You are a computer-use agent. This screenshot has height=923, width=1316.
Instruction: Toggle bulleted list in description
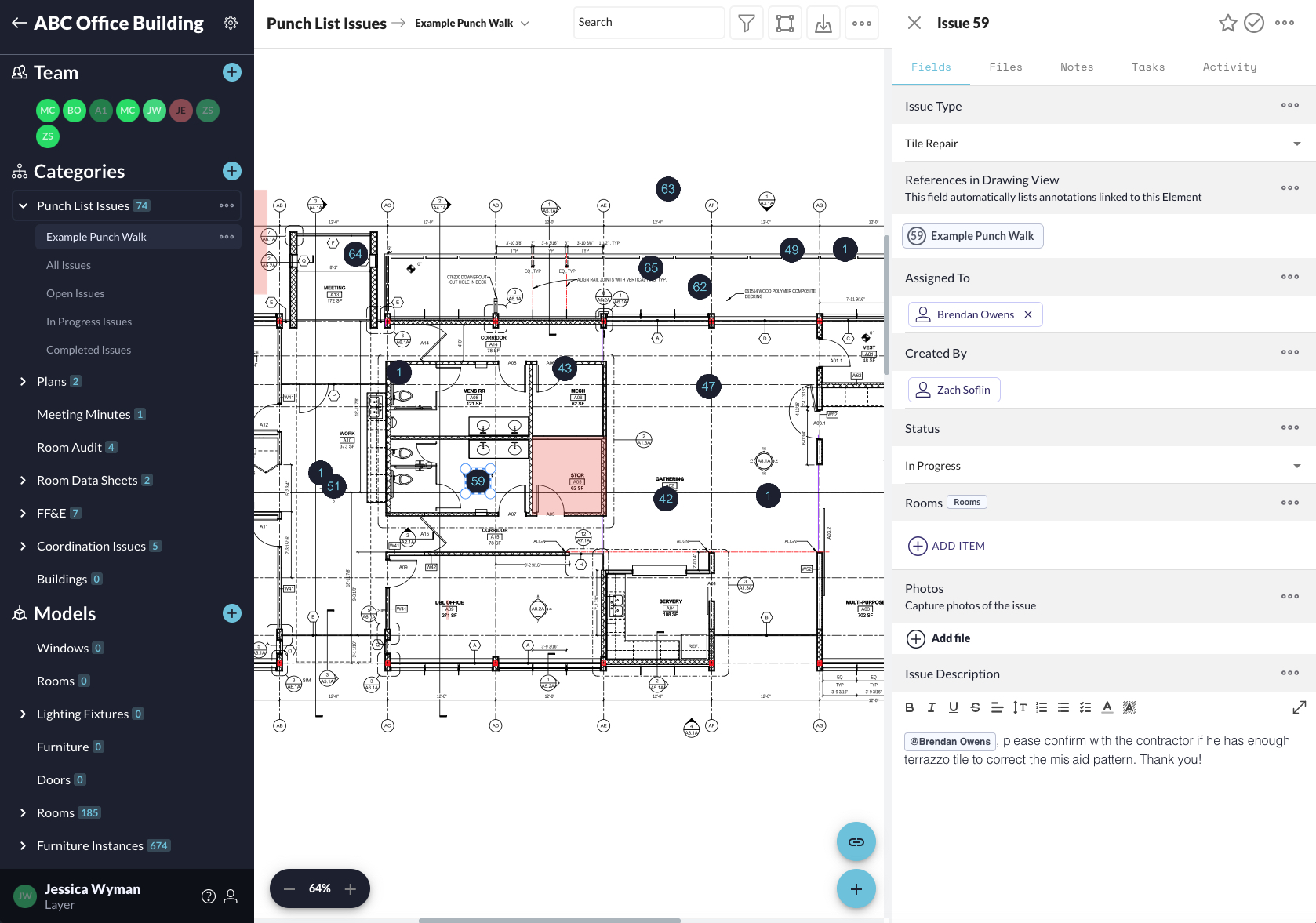(1063, 707)
